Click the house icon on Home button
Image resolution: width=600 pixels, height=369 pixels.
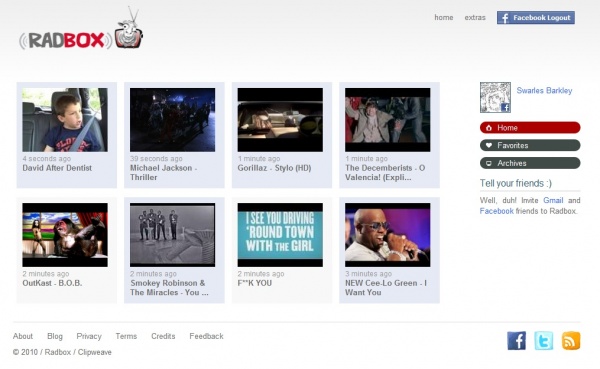[489, 128]
